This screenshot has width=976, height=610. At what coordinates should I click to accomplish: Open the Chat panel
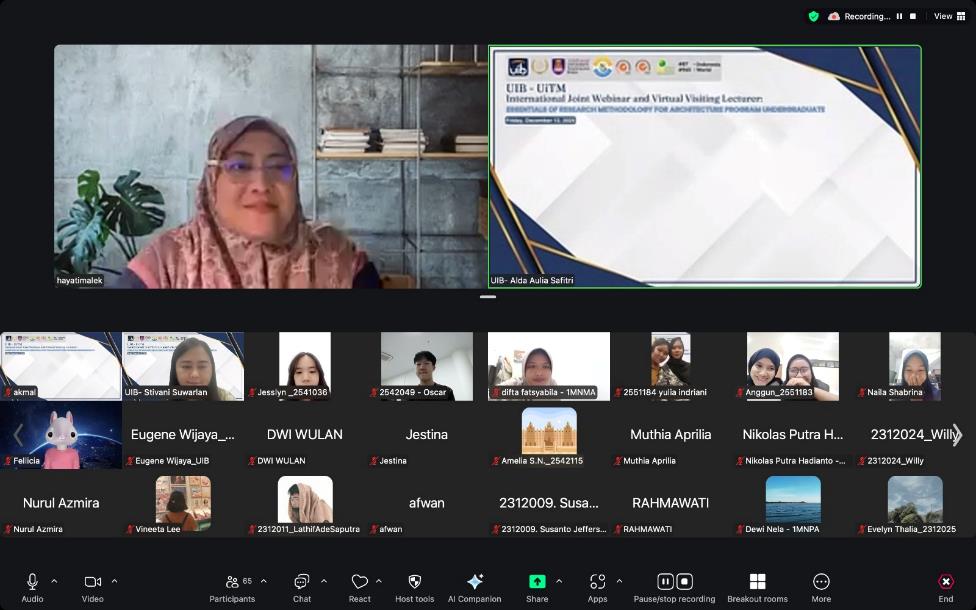[x=300, y=583]
